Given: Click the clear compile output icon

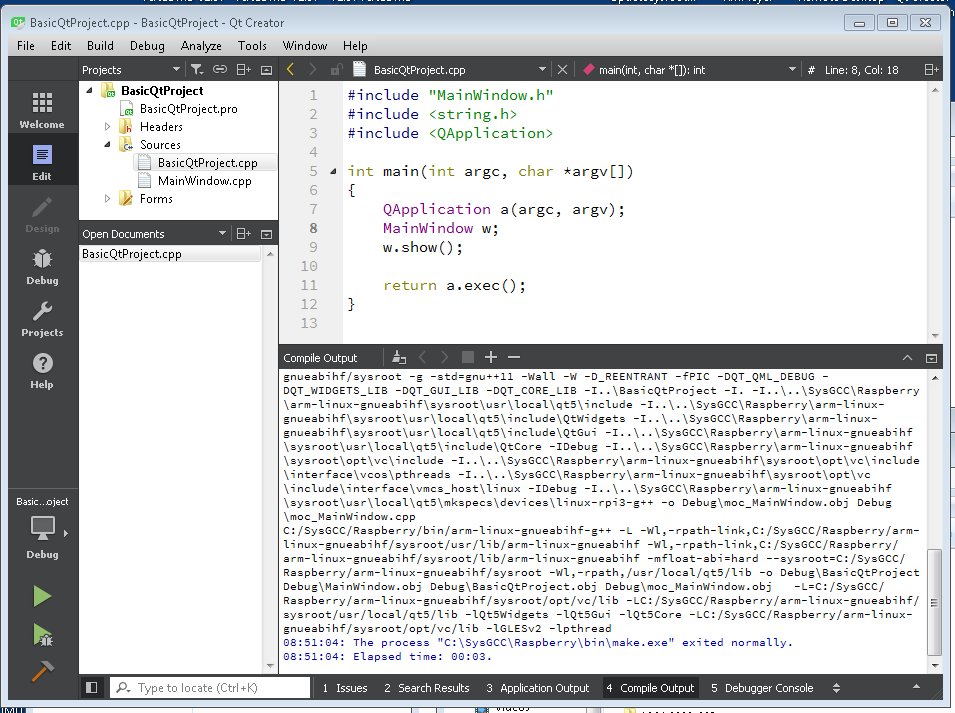Looking at the screenshot, I should click(x=399, y=357).
